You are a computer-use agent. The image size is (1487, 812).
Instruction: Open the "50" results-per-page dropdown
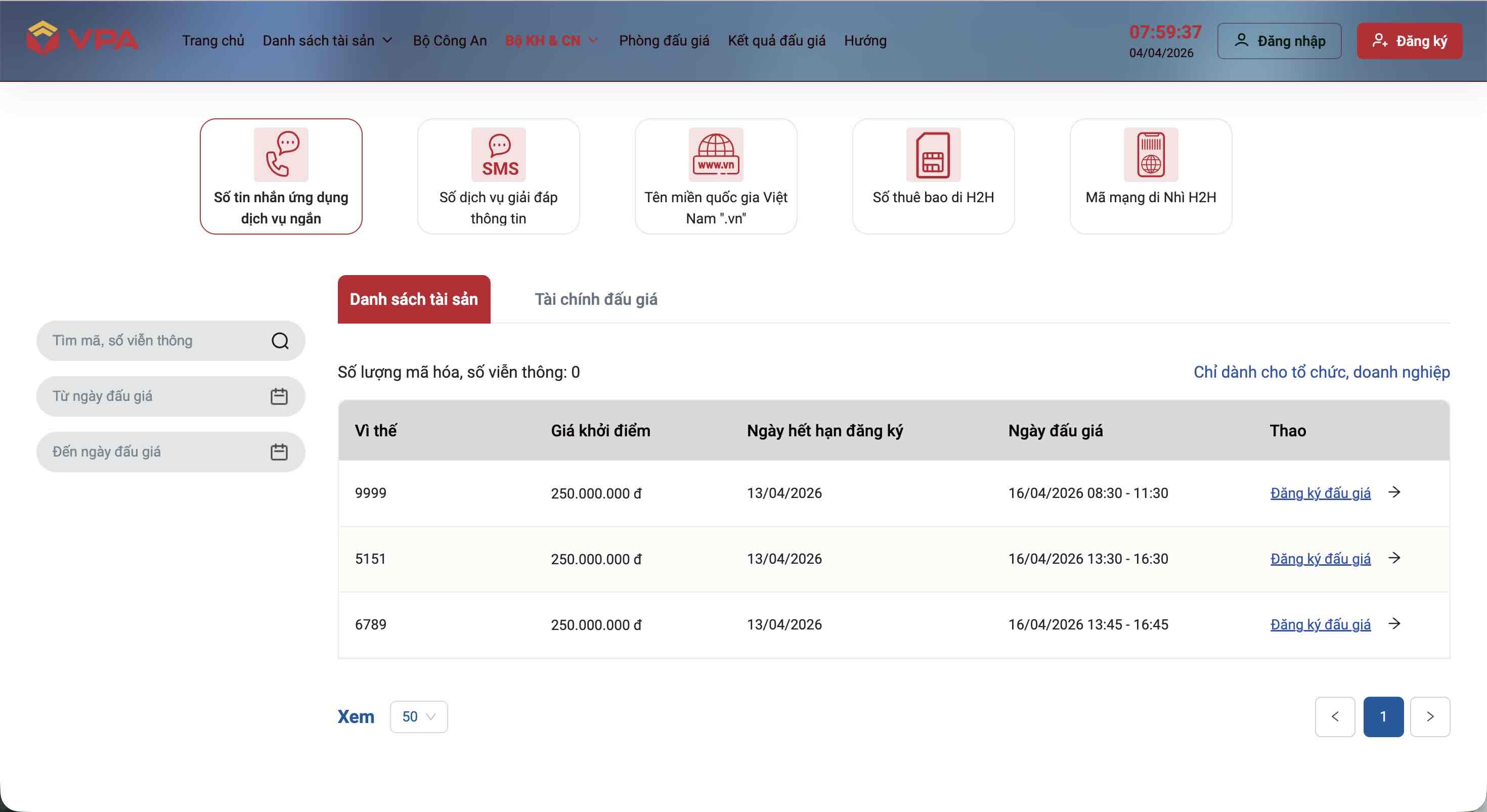418,716
